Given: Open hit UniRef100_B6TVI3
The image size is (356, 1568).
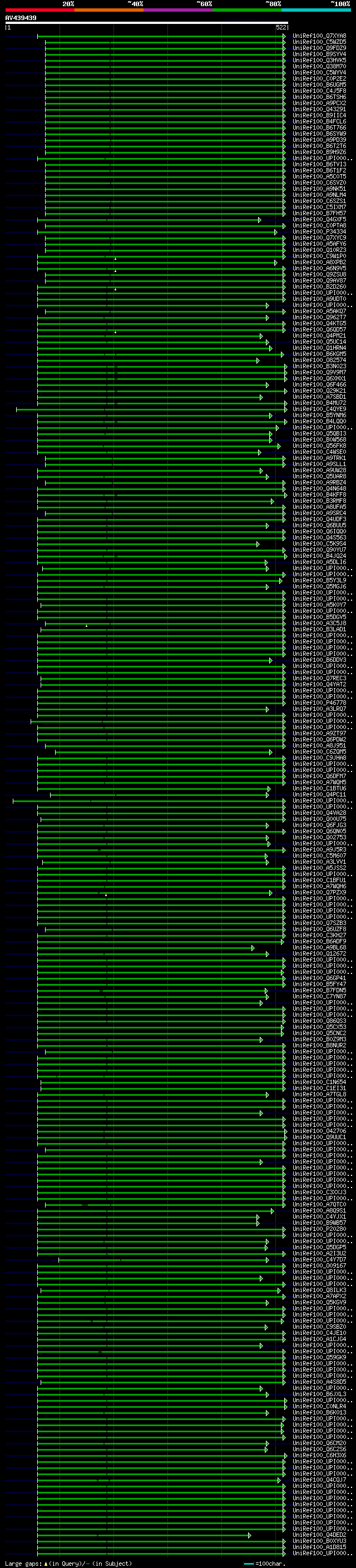Looking at the screenshot, I should coord(319,164).
